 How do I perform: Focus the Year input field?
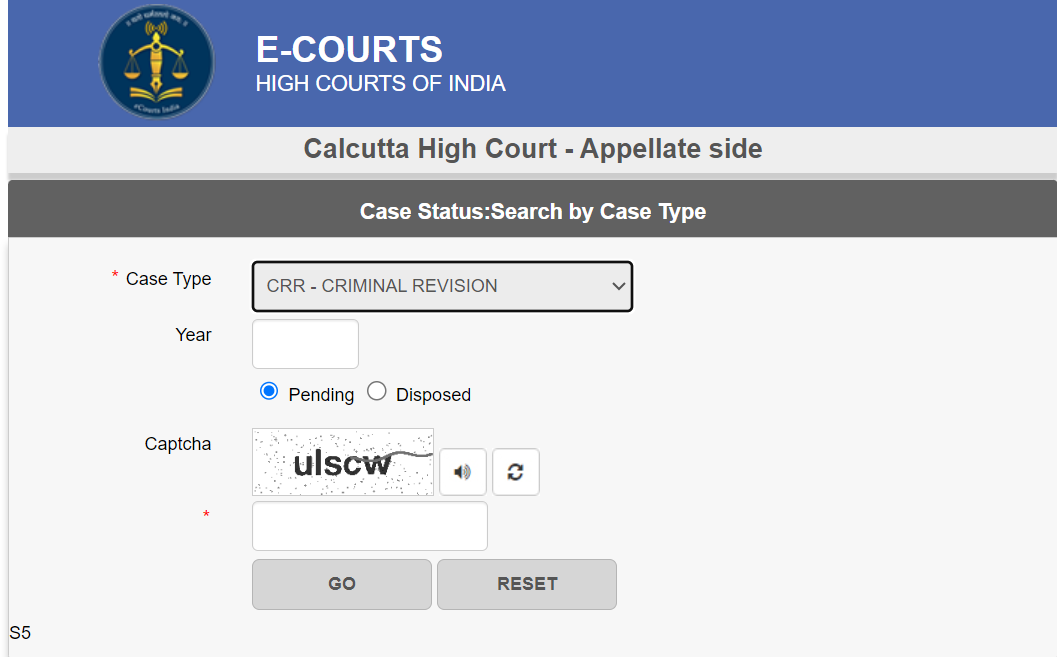coord(305,344)
